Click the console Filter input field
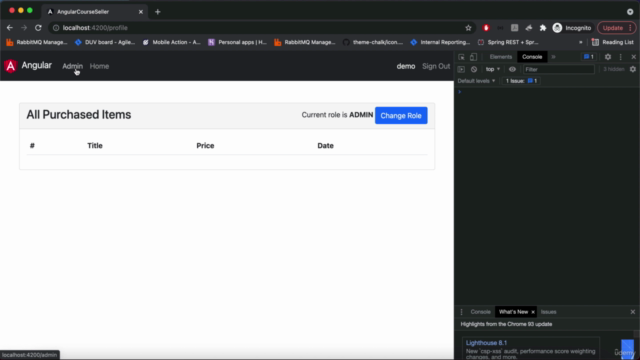The width and height of the screenshot is (640, 360). coord(558,69)
